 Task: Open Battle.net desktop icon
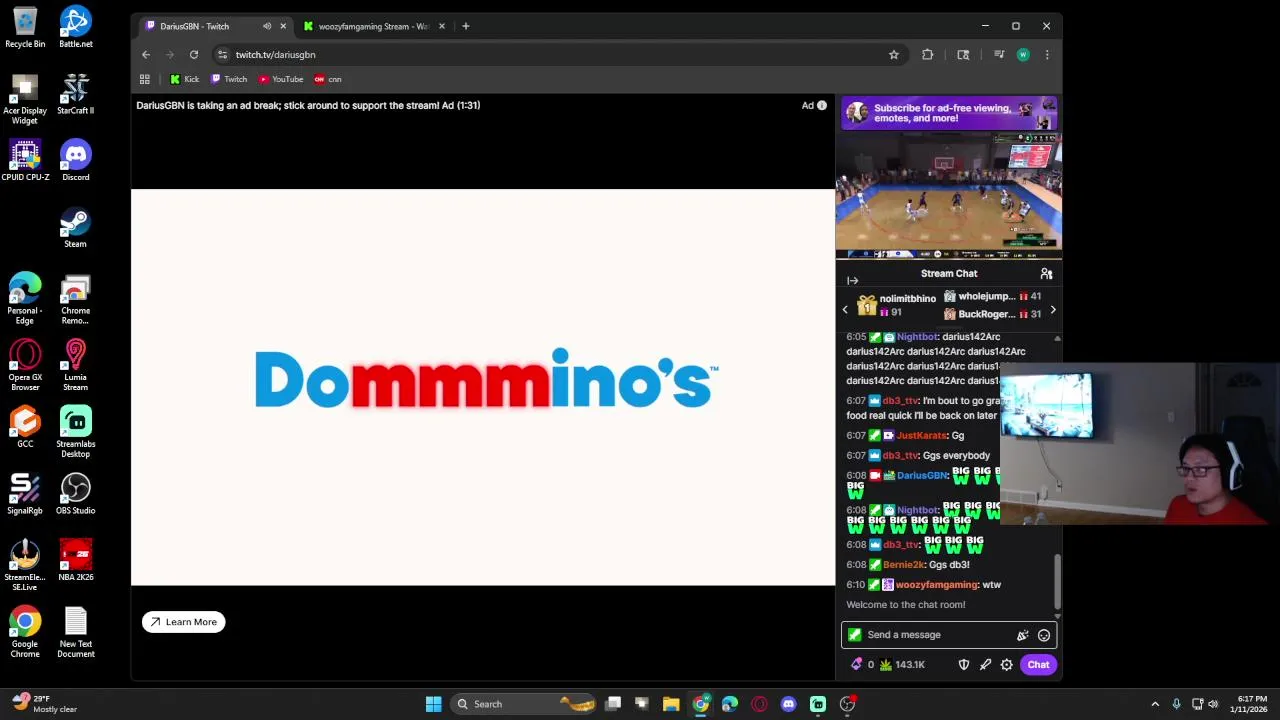tap(76, 27)
